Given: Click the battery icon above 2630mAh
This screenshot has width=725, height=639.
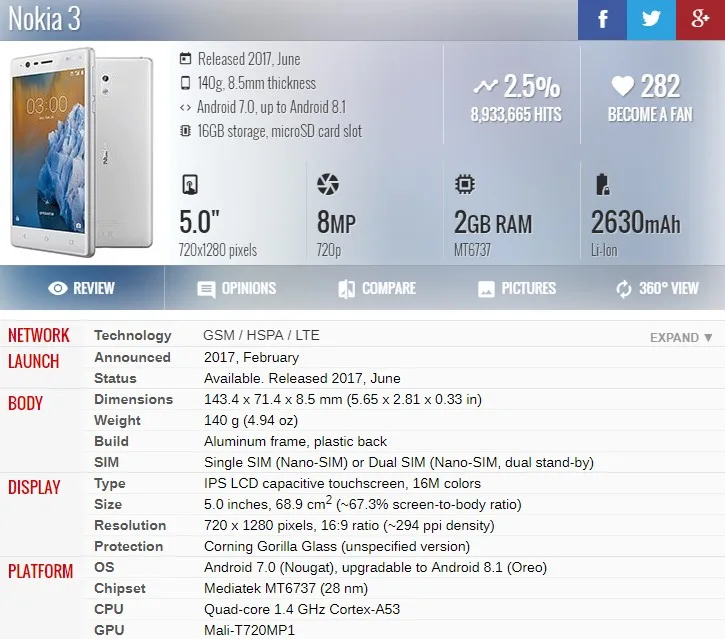Looking at the screenshot, I should coord(602,184).
